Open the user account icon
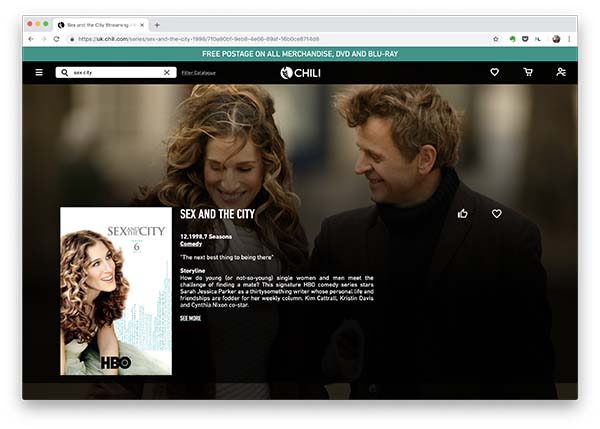Viewport: 600px width, 429px height. (561, 72)
